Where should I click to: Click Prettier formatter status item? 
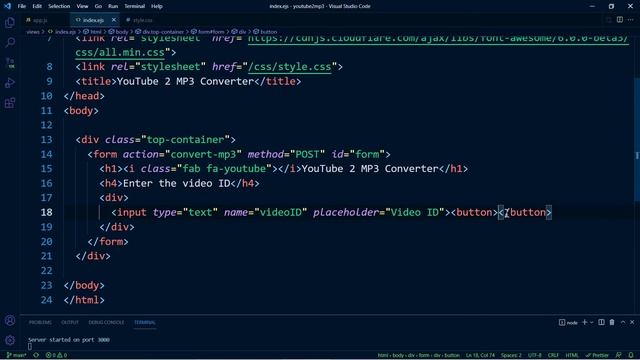coord(597,355)
